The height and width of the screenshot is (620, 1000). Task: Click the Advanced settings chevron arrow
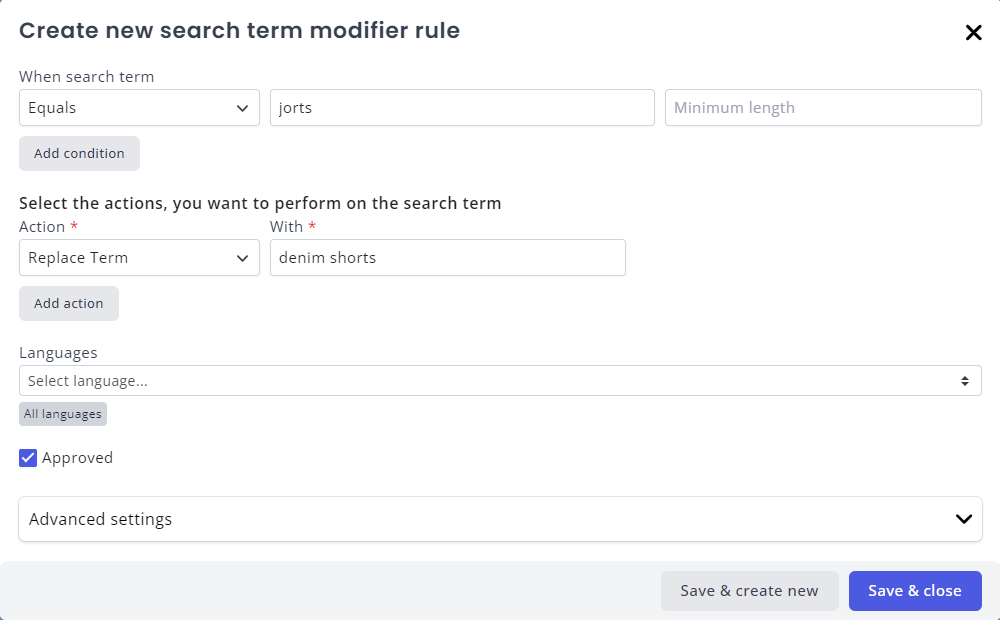[964, 519]
